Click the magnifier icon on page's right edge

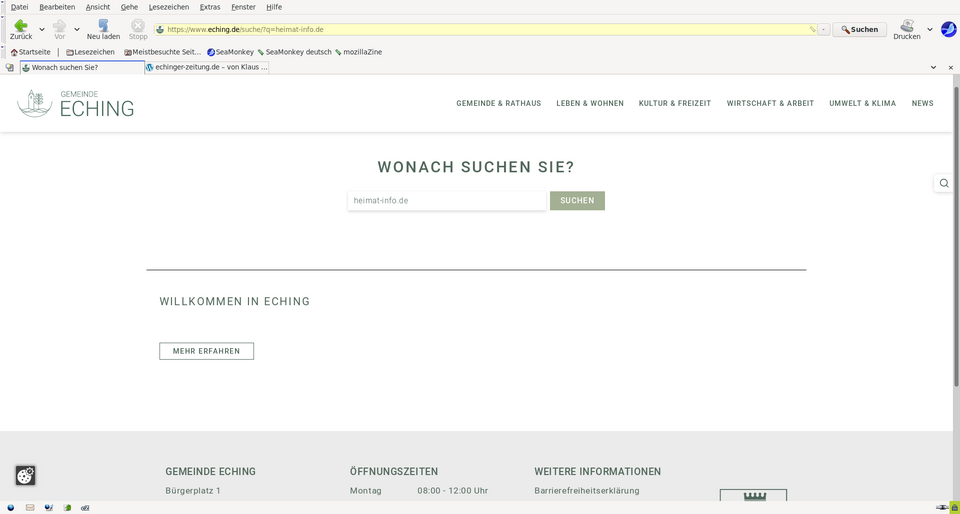tap(944, 183)
